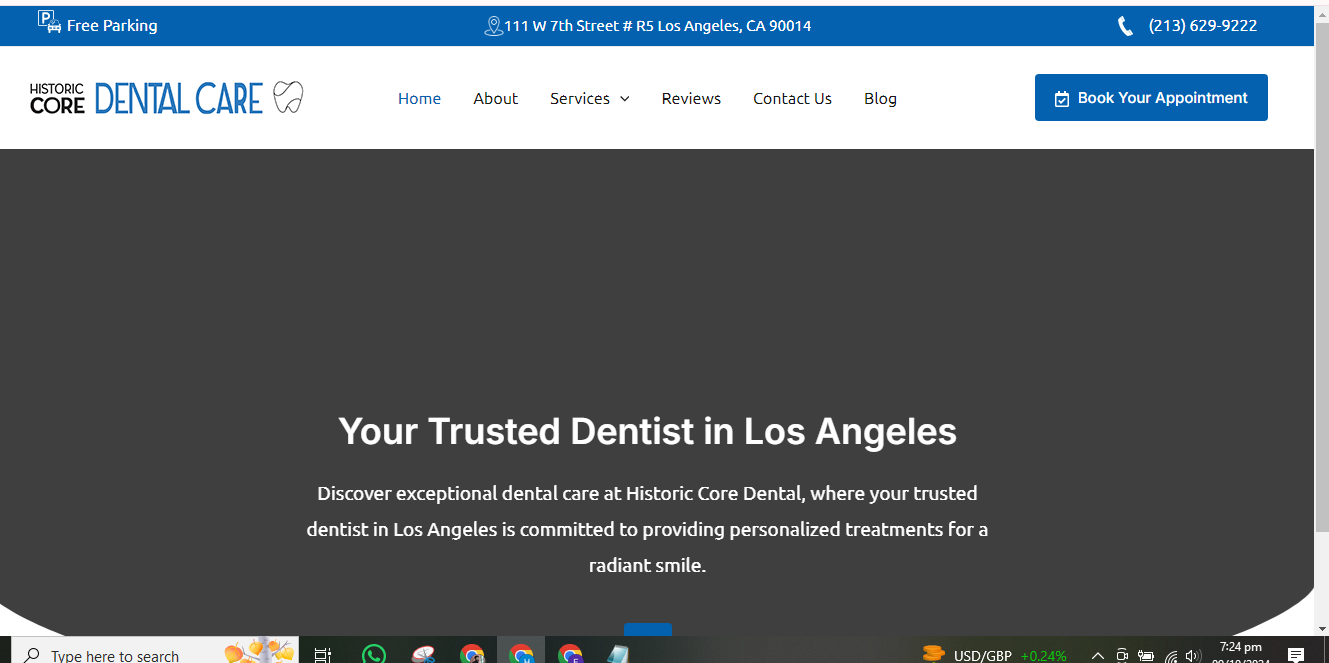Open WhatsApp from the taskbar
The width and height of the screenshot is (1329, 663).
tap(374, 654)
